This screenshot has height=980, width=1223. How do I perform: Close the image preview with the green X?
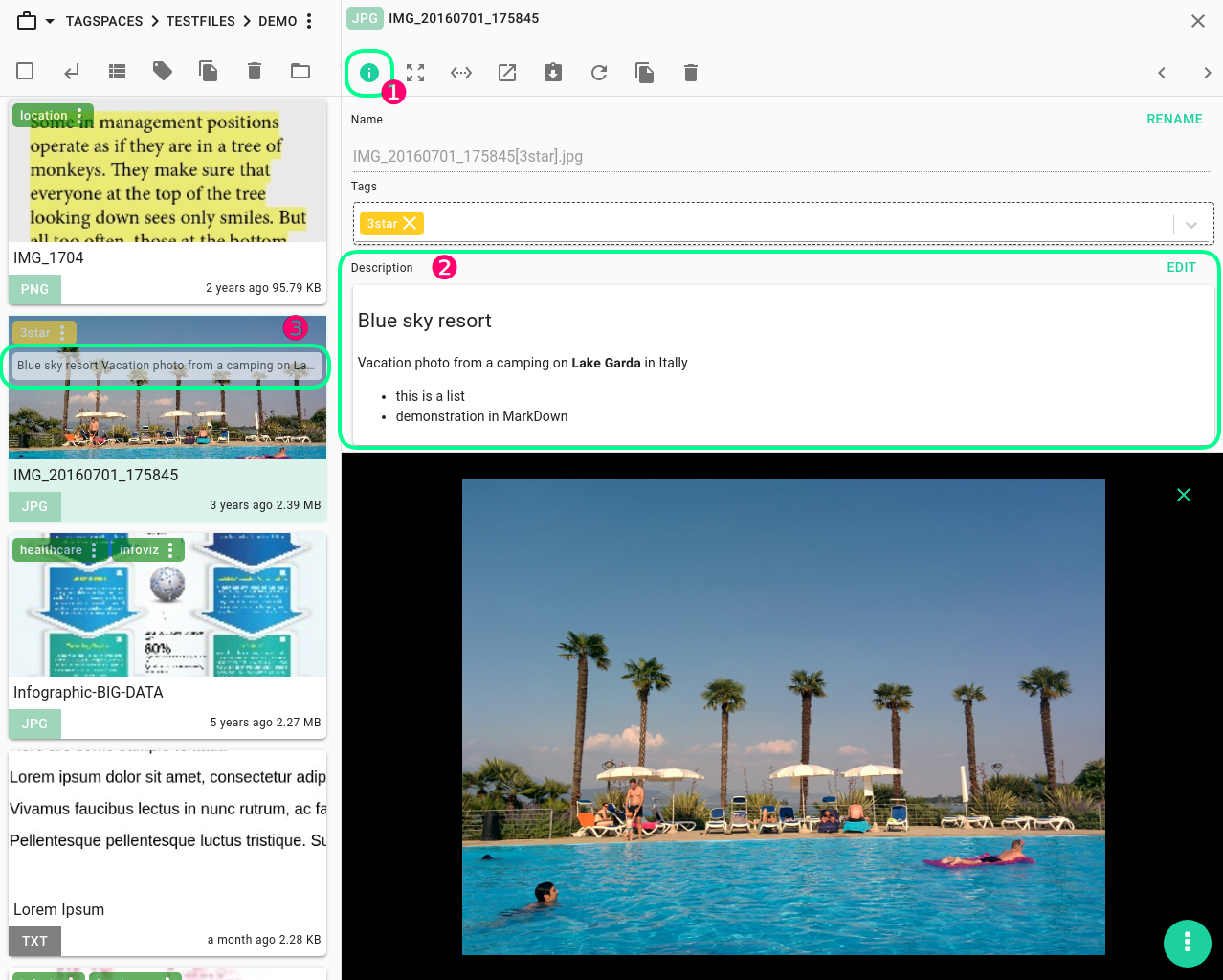pos(1184,495)
